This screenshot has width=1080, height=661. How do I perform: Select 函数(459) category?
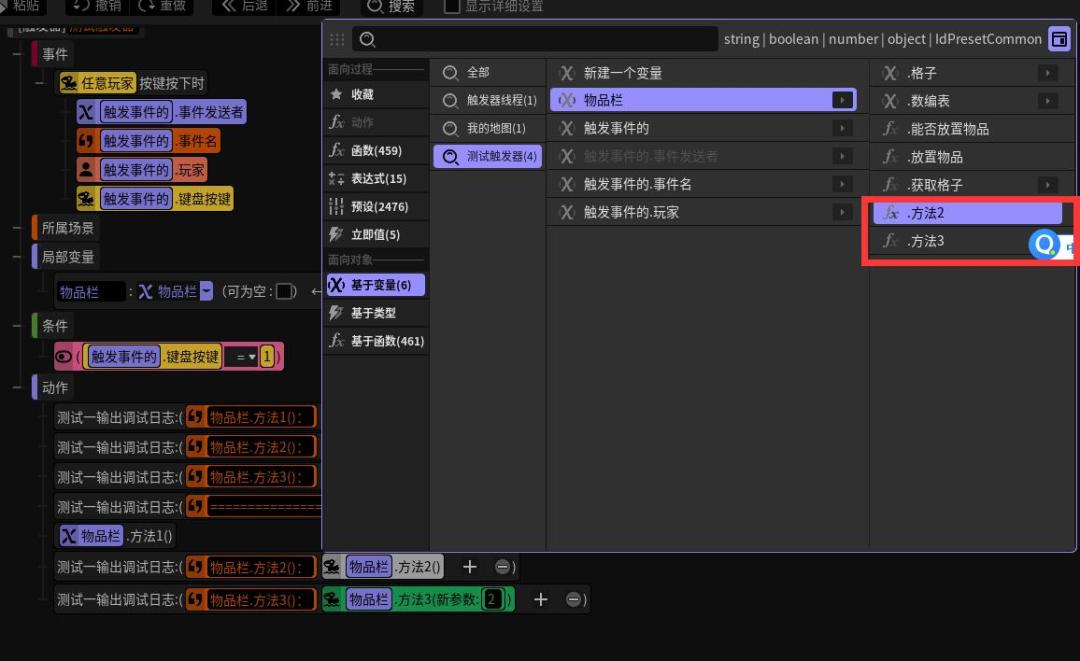point(375,150)
